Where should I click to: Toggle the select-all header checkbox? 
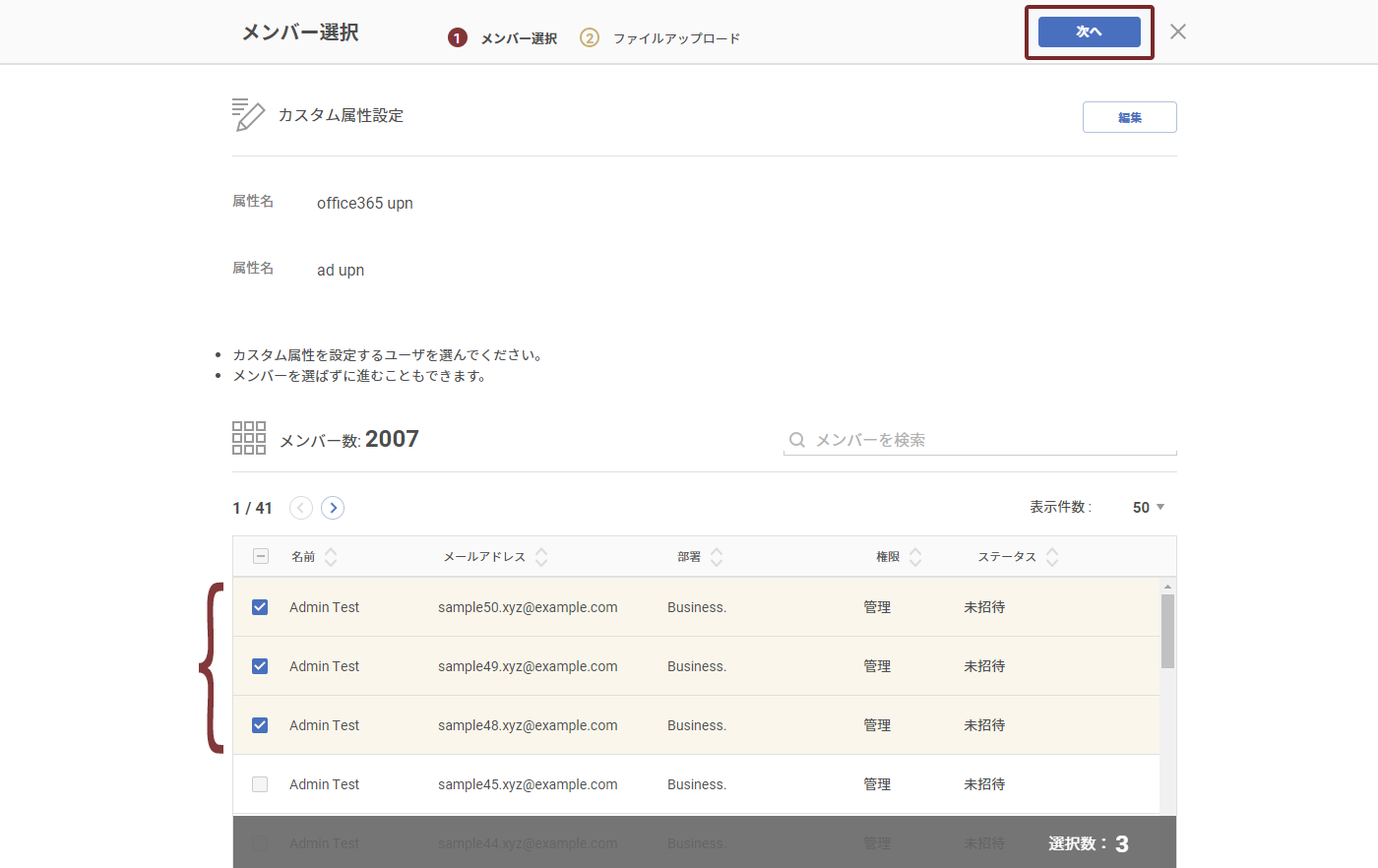(x=261, y=556)
